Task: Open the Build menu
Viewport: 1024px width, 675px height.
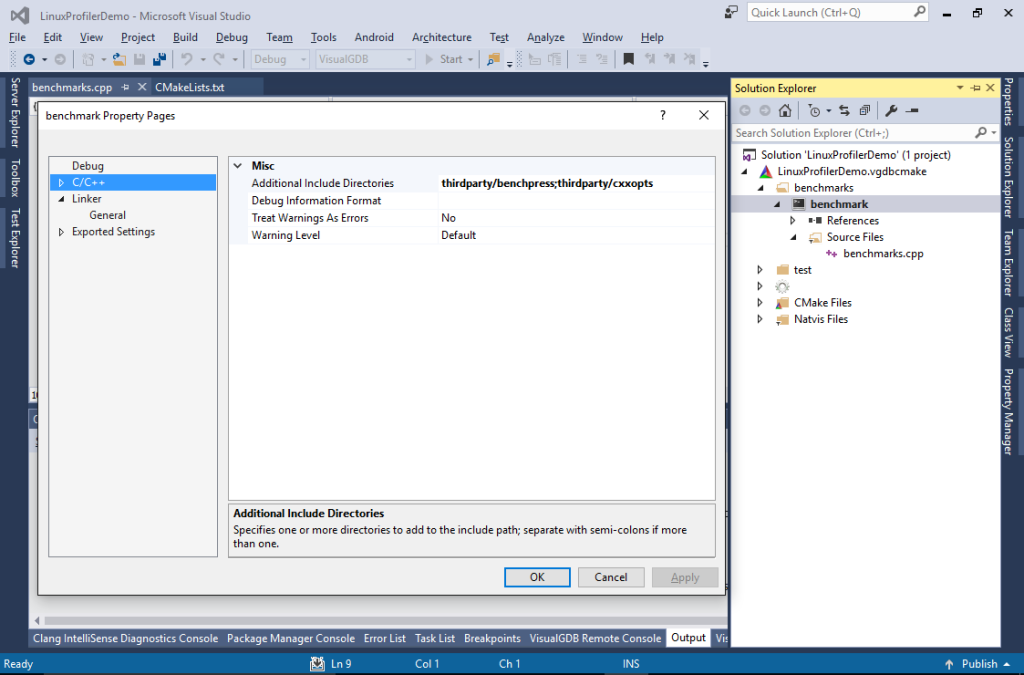Action: coord(185,37)
